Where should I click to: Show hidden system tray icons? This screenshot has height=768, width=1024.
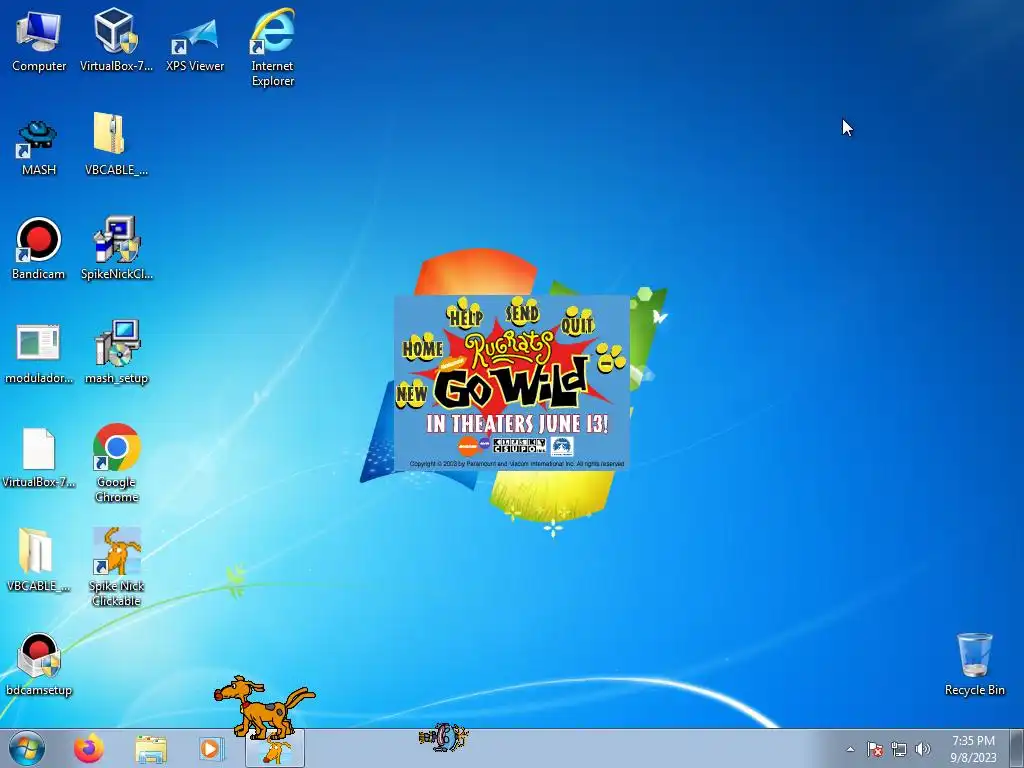[850, 749]
